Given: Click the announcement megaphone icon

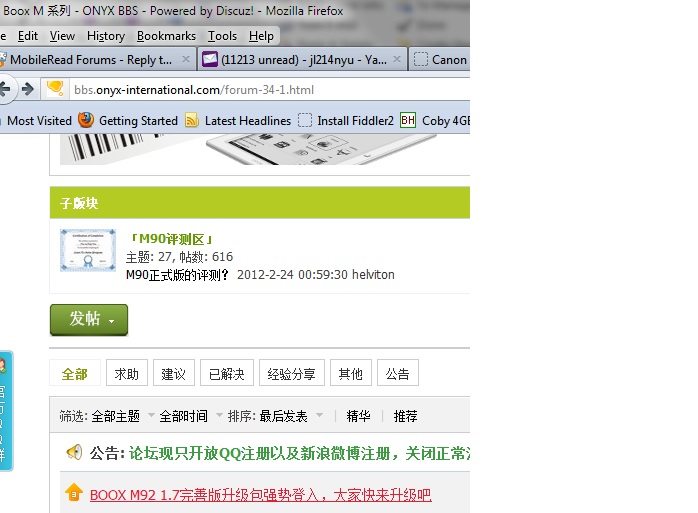Looking at the screenshot, I should tap(74, 452).
